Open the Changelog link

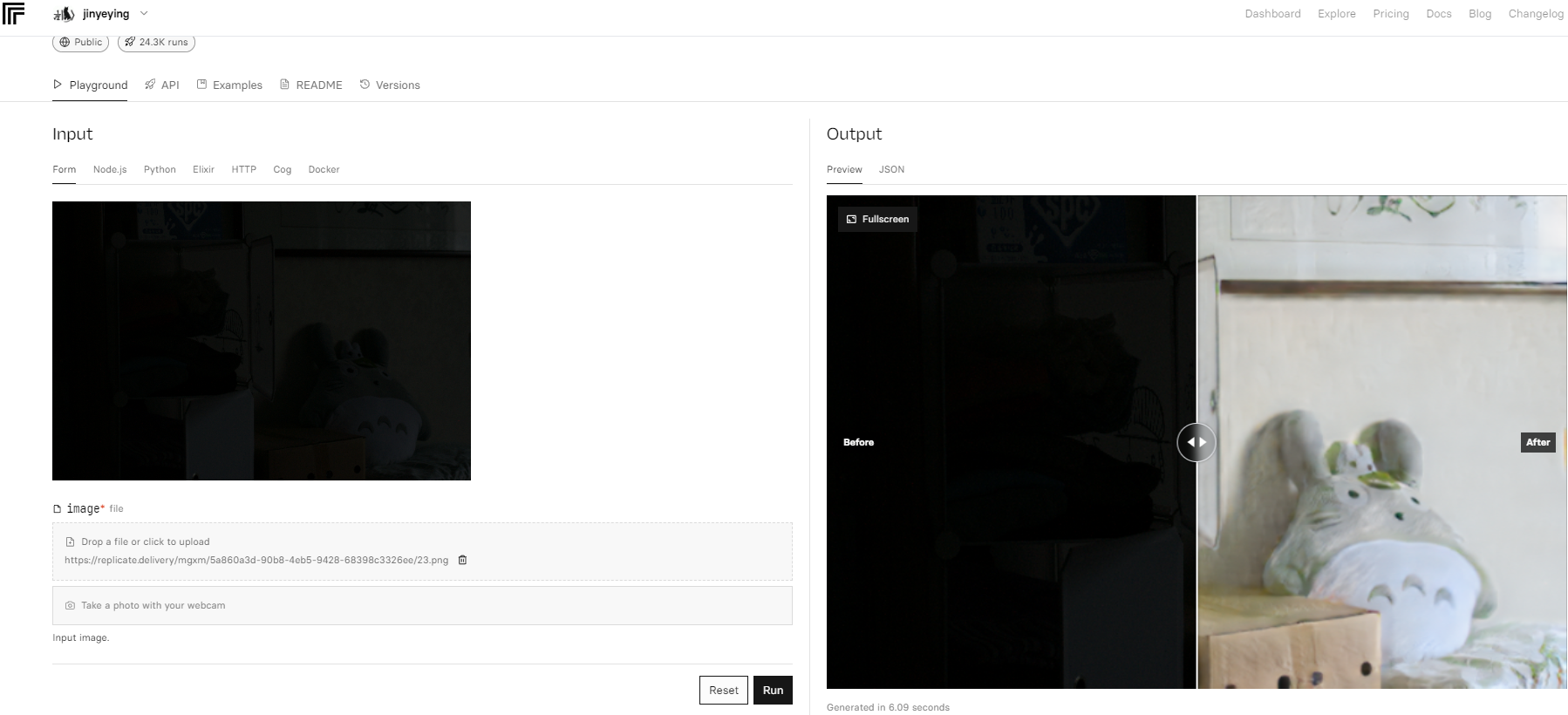click(1536, 14)
